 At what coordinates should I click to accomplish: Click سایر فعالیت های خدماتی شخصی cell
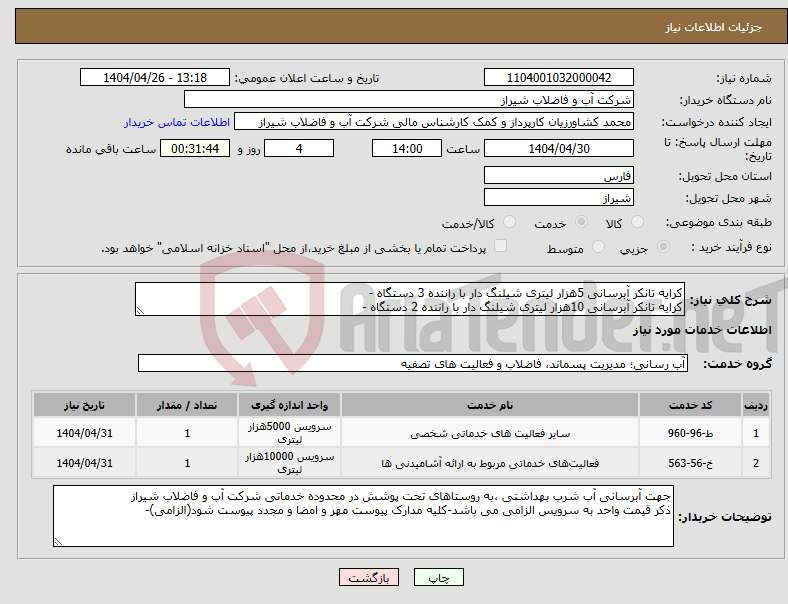click(490, 433)
